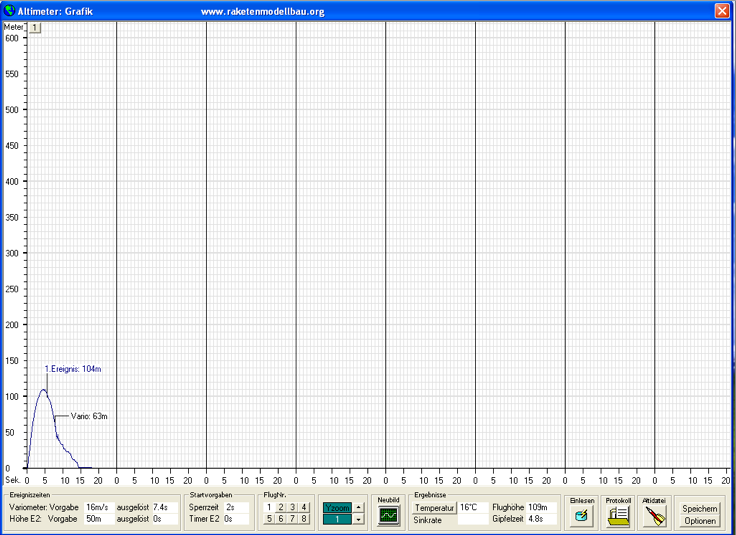Click the graph tab labeled 1
Screen dimensions: 736x535
pyautogui.click(x=35, y=27)
